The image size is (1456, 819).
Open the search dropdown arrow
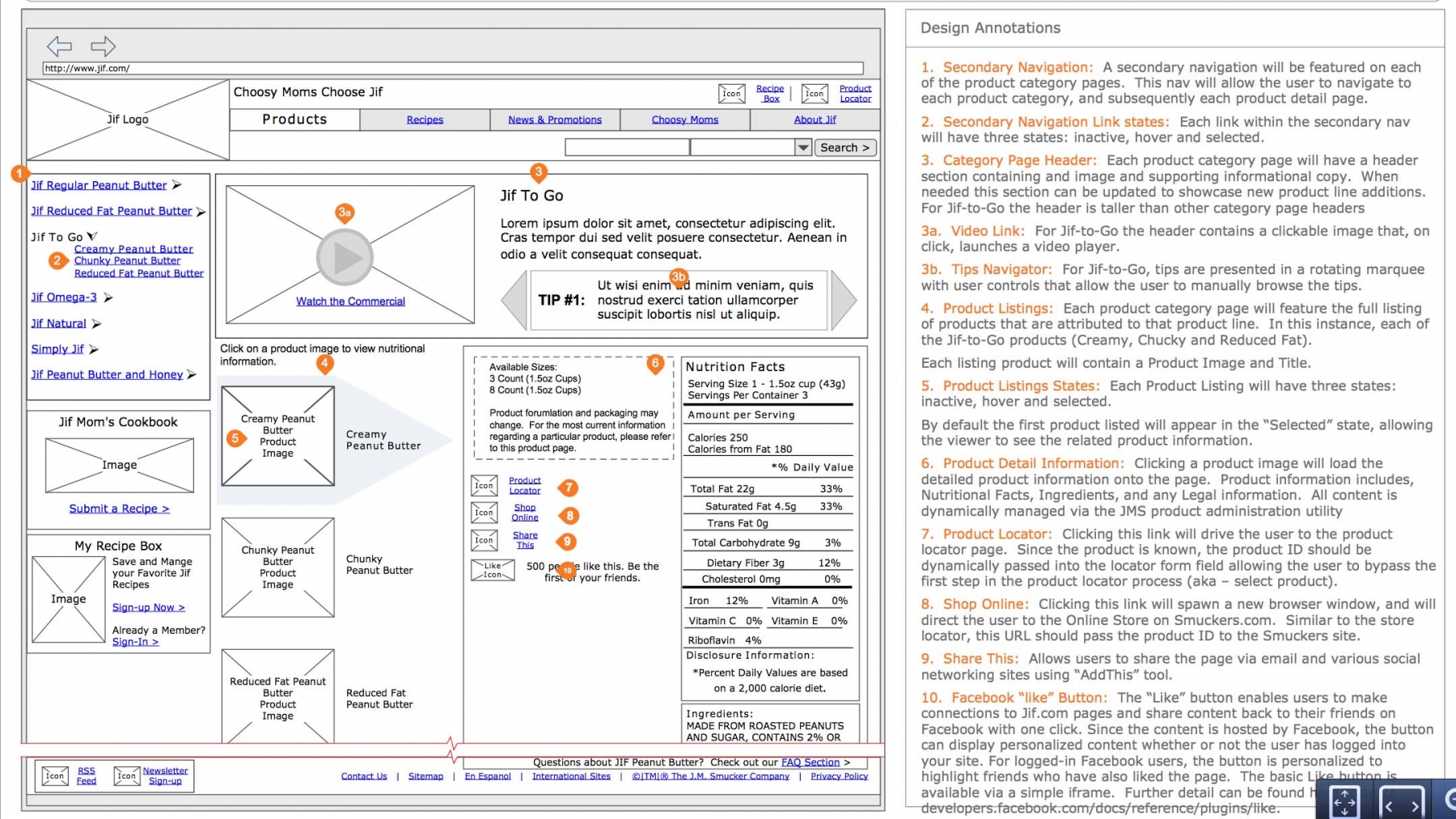click(803, 147)
